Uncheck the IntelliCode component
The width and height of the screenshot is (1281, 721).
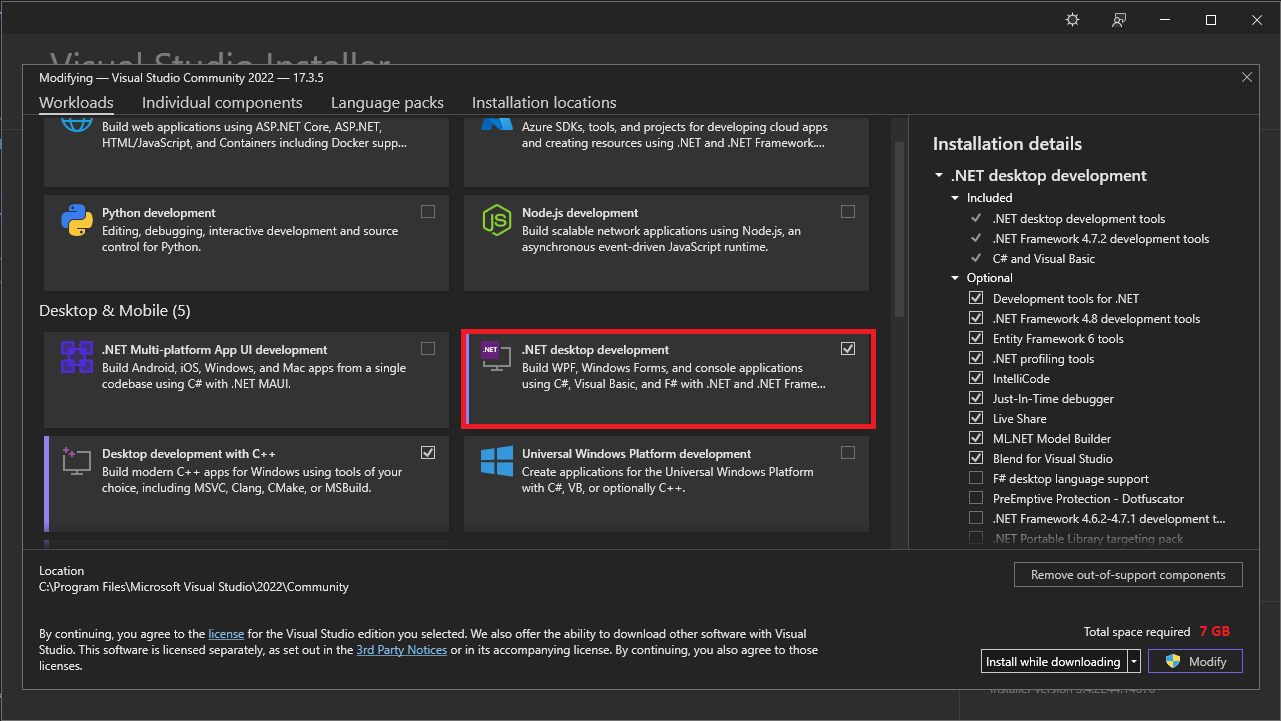click(x=976, y=379)
